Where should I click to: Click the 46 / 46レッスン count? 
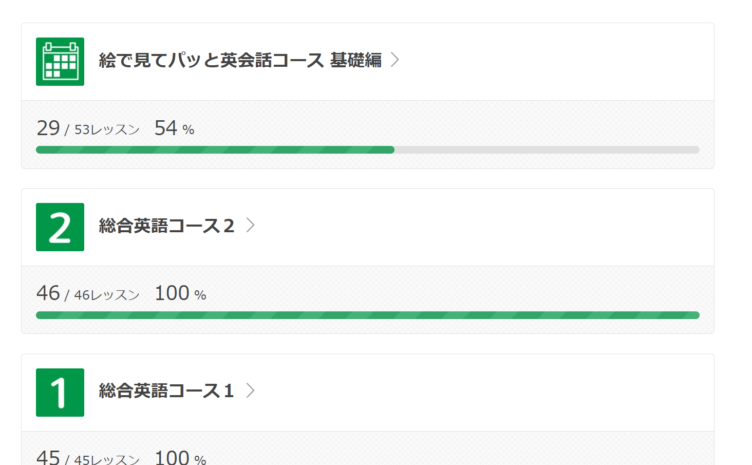[88, 293]
